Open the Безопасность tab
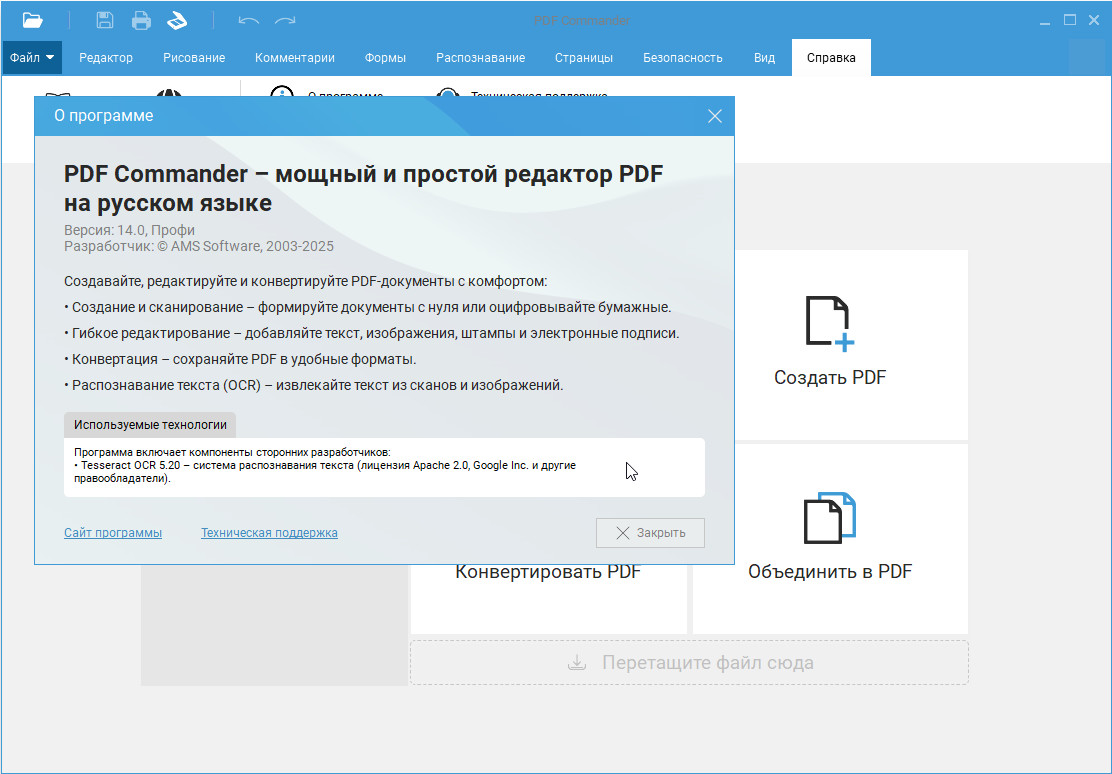The image size is (1112, 774). [x=682, y=57]
